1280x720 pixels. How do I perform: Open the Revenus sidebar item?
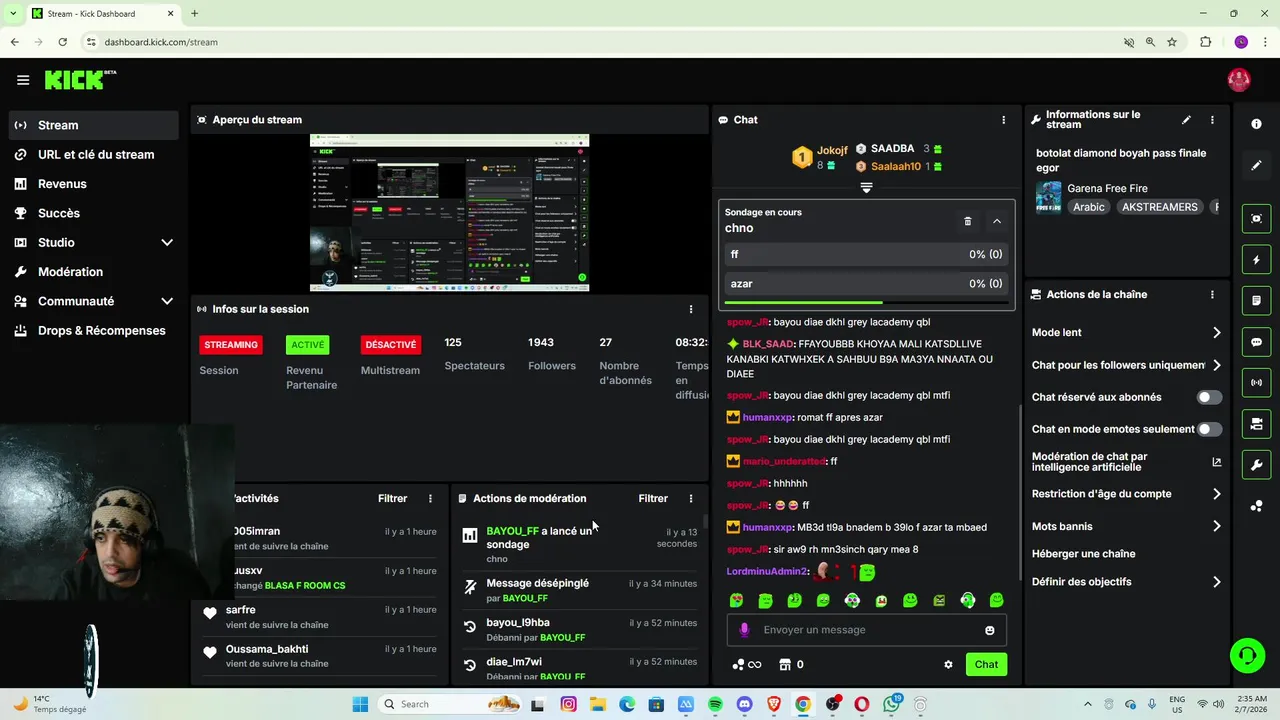coord(95,184)
